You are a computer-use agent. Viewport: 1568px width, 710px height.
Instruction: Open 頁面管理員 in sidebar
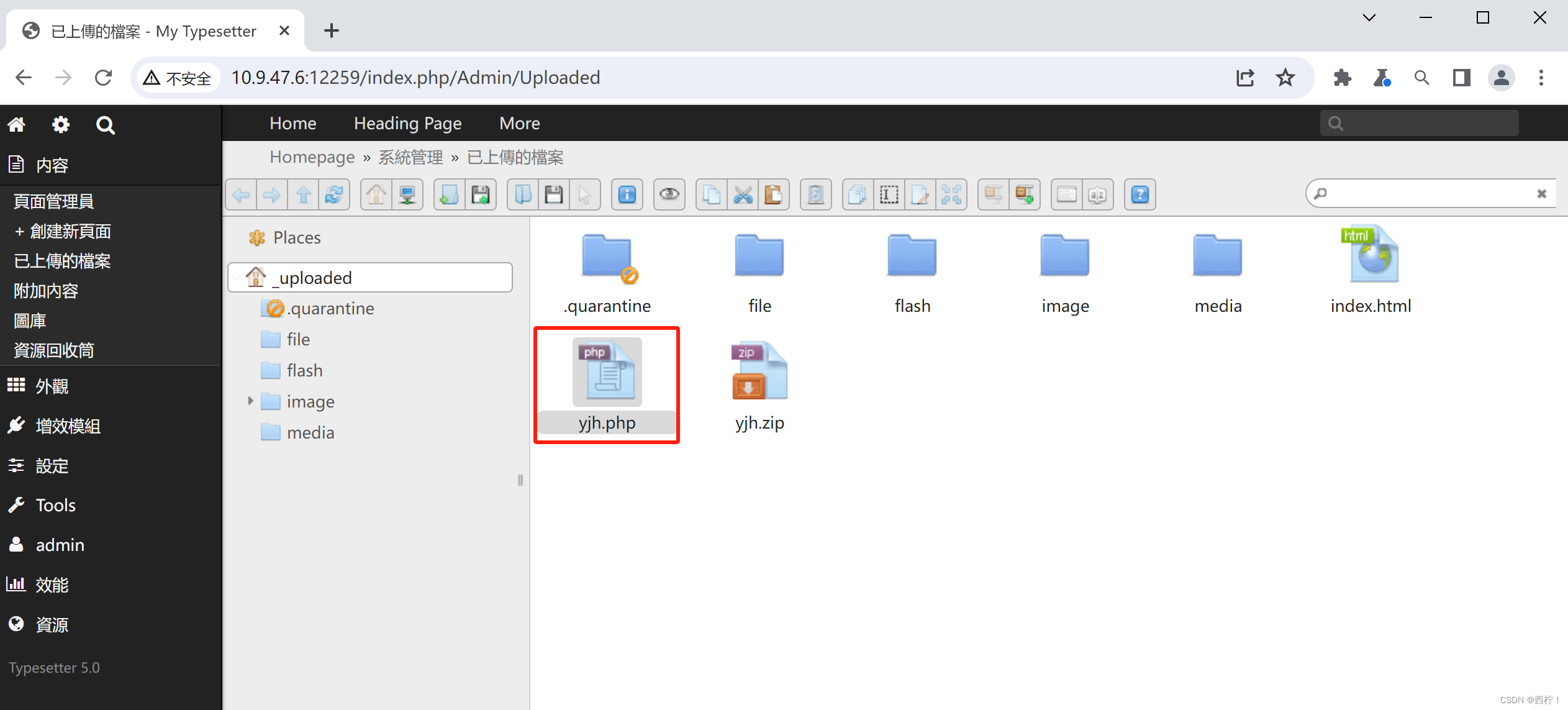54,201
